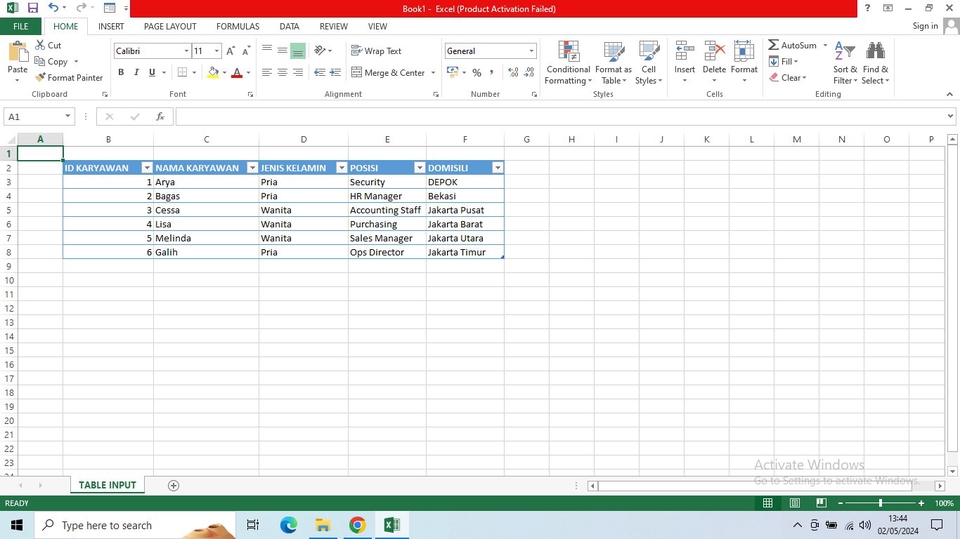
Task: Toggle Italic formatting
Action: pos(136,72)
